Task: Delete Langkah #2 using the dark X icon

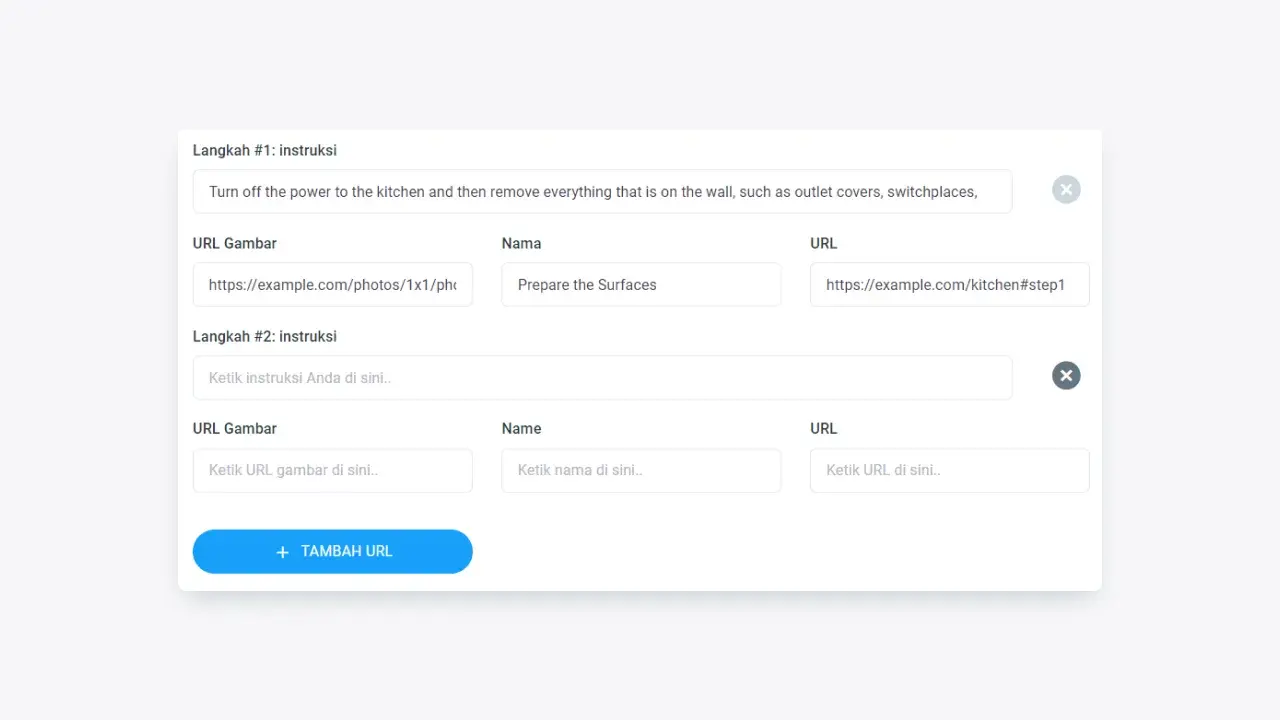Action: pos(1066,375)
